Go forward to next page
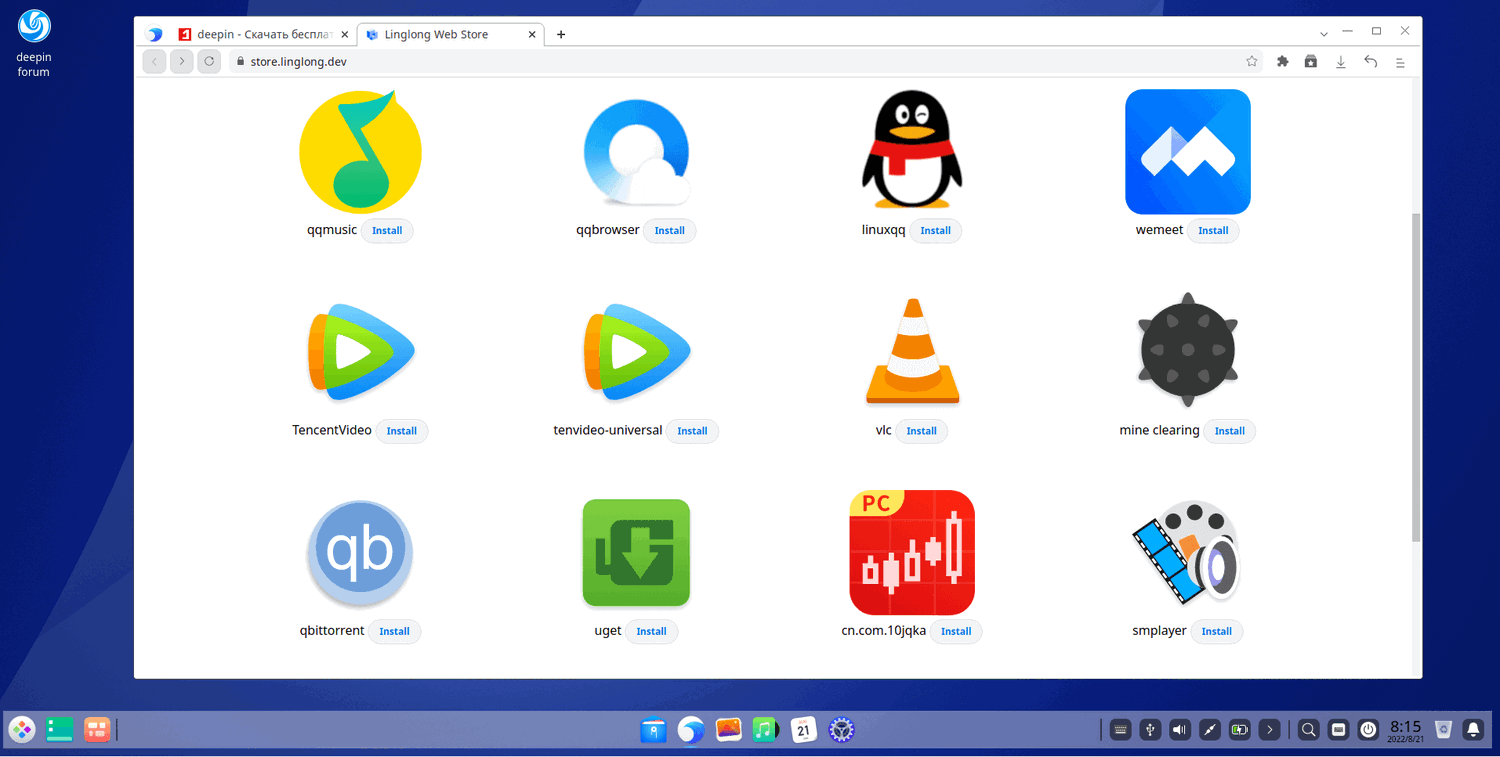Screen dimensions: 1500x757 pyautogui.click(x=181, y=61)
